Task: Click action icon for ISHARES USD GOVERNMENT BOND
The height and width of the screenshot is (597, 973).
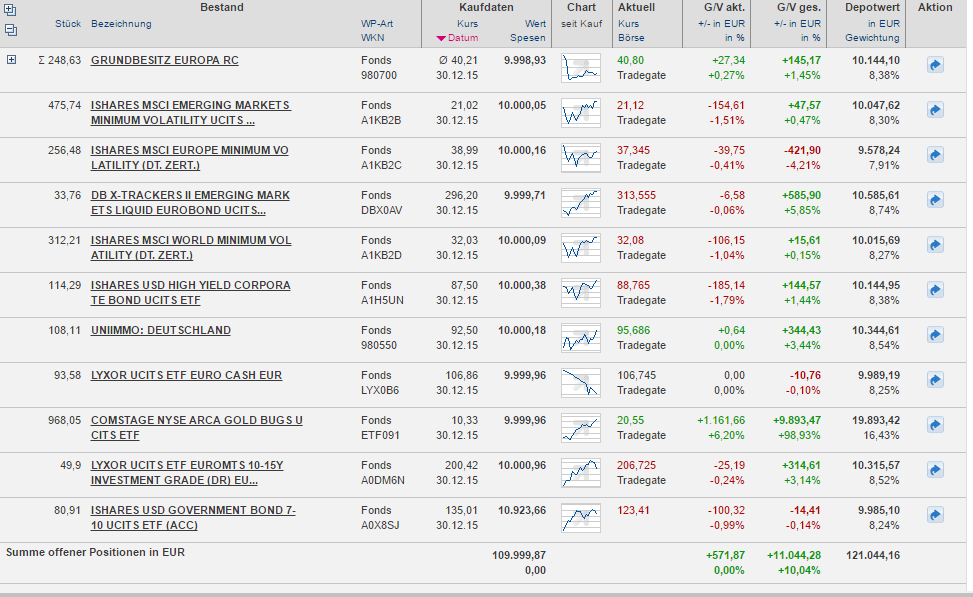Action: pos(935,515)
